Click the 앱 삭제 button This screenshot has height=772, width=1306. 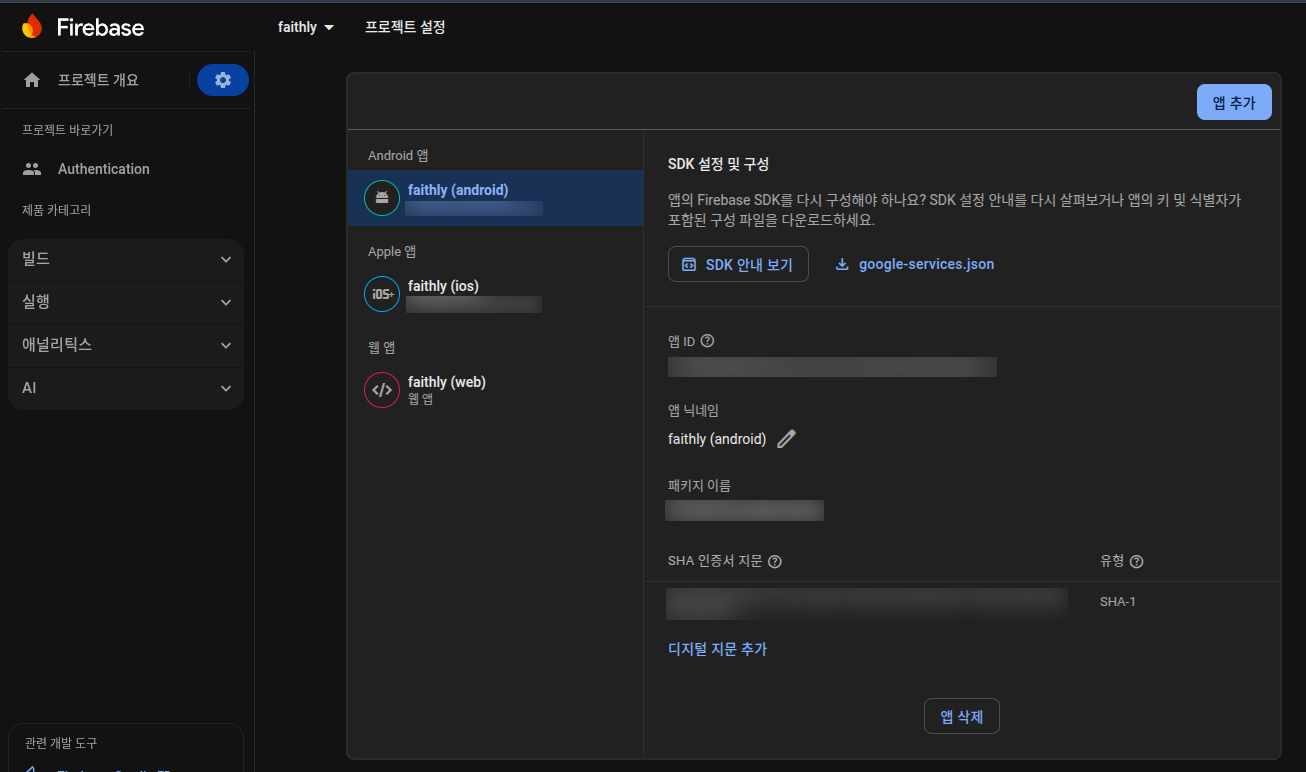tap(962, 716)
